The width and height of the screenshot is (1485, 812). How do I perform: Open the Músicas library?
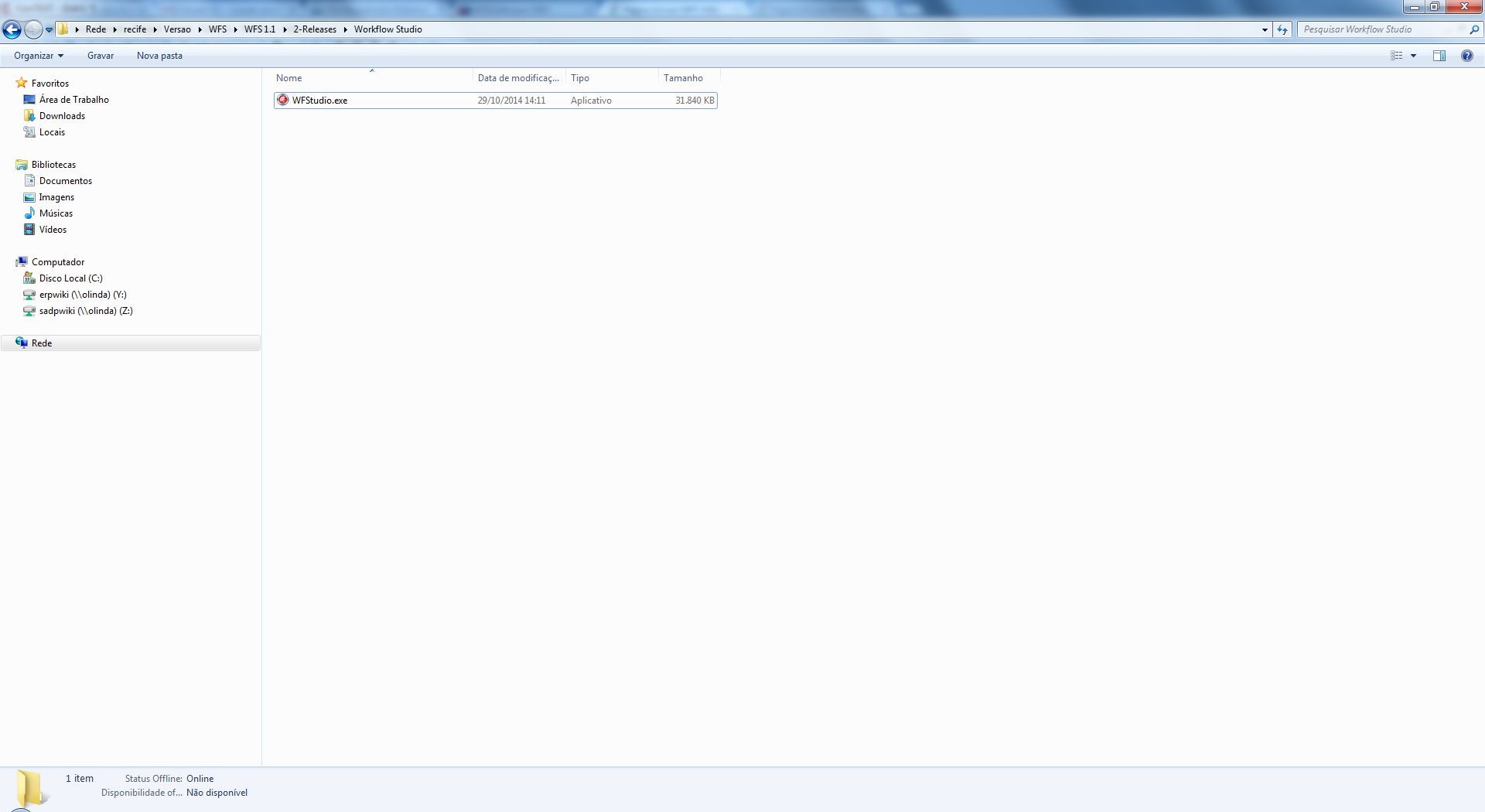[56, 213]
